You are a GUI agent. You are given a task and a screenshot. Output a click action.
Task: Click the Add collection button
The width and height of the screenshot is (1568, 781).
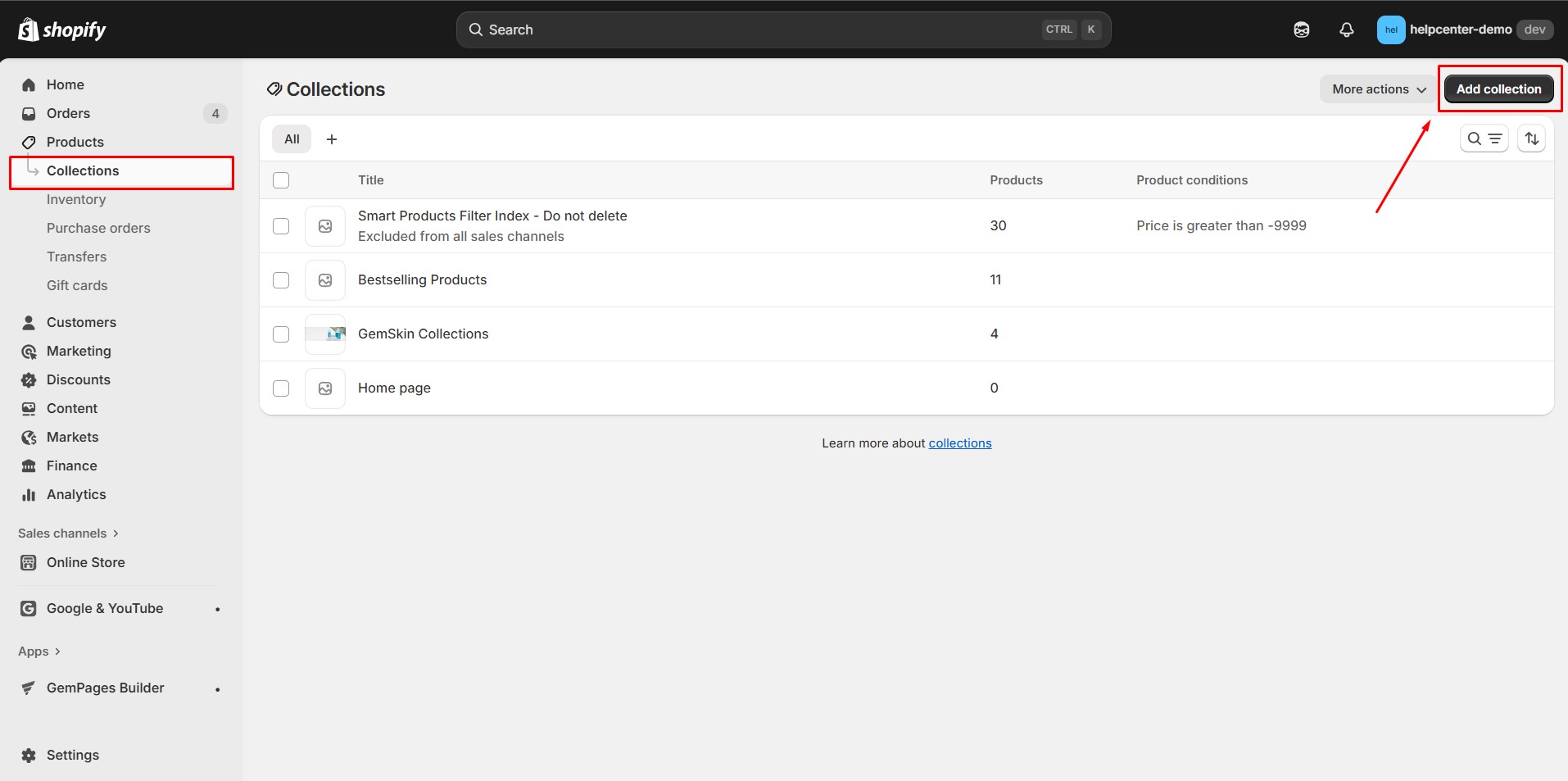(1498, 89)
